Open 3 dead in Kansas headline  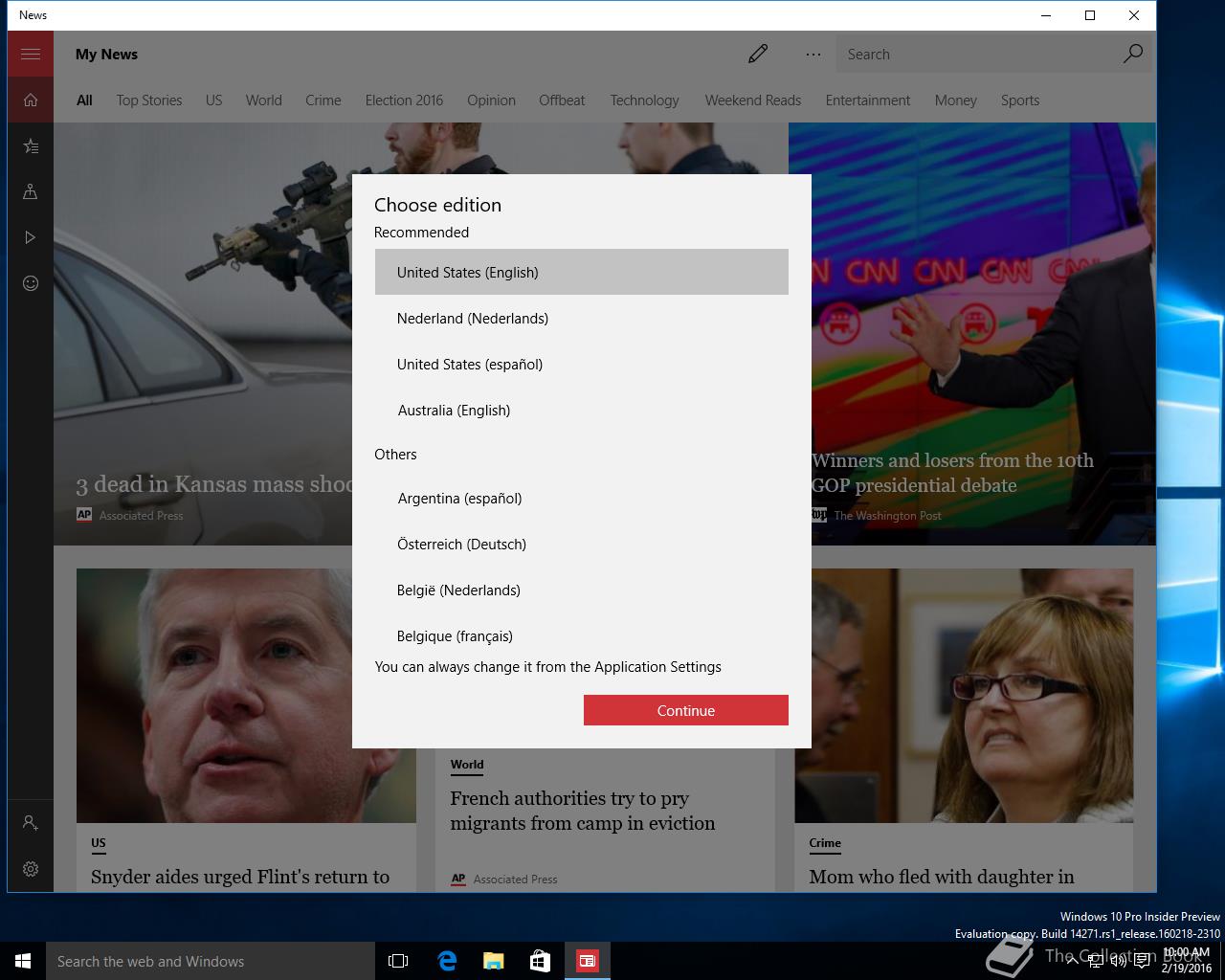(x=214, y=484)
